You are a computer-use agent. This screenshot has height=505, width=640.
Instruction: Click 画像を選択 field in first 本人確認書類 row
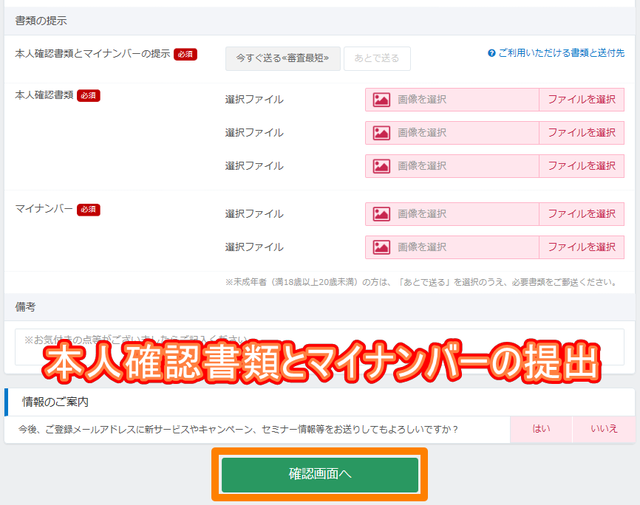pos(452,100)
